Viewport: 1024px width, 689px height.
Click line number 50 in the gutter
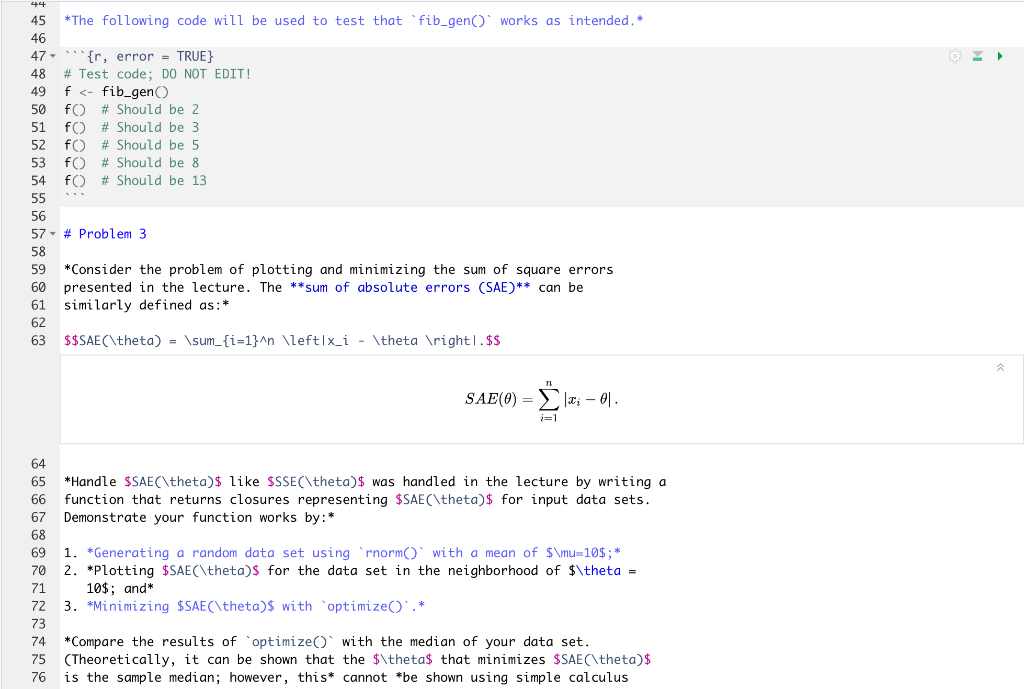tap(38, 109)
